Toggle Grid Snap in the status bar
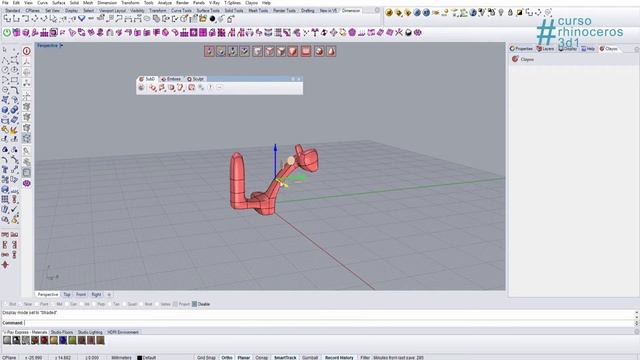 coord(206,358)
